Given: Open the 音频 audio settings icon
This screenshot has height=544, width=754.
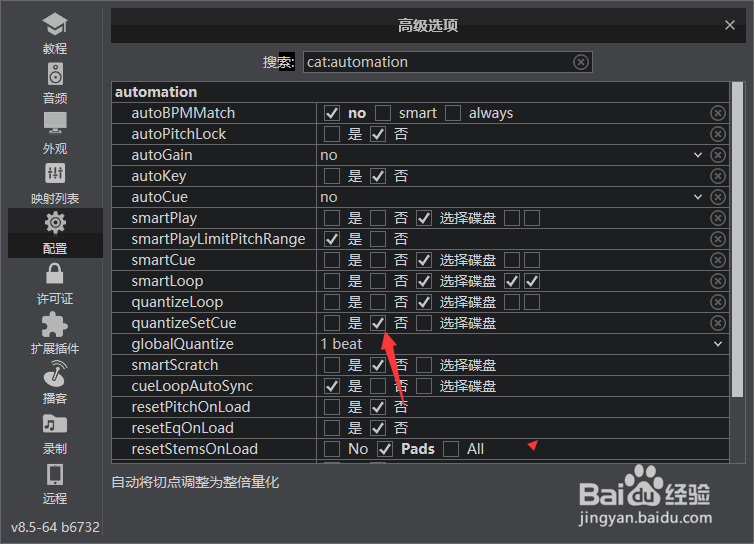Looking at the screenshot, I should pos(55,75).
